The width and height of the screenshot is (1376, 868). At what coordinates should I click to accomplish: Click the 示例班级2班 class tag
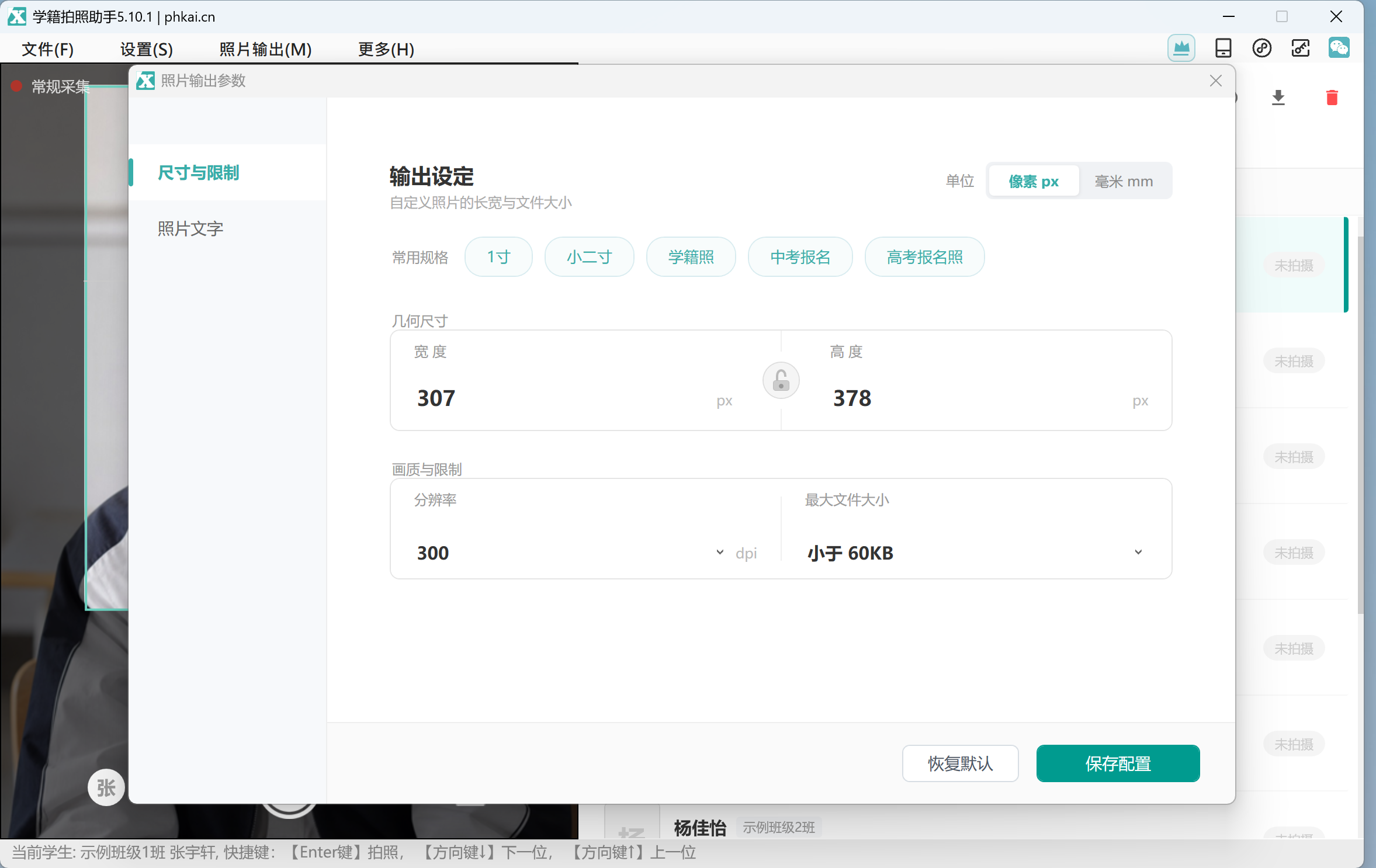click(778, 827)
